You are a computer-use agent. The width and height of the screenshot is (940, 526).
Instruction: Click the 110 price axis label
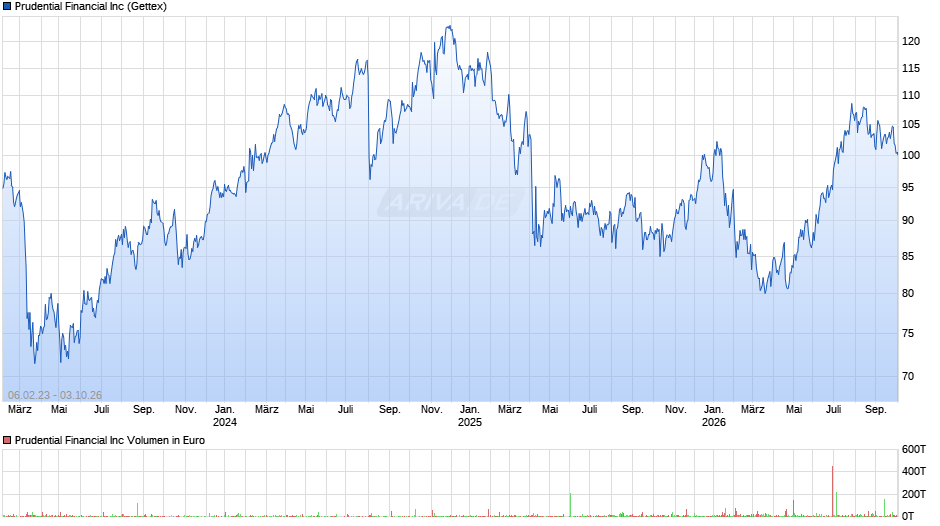[x=911, y=95]
